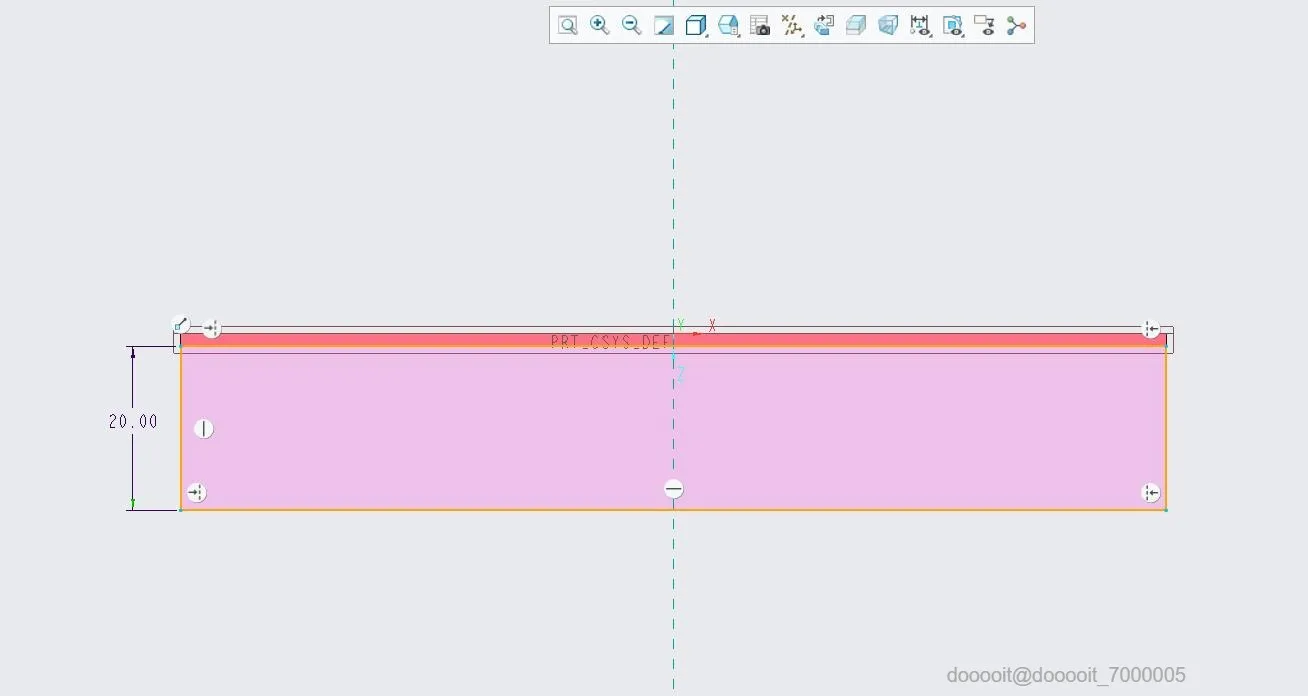Click the Repaint icon
Image resolution: width=1308 pixels, height=696 pixels.
coord(663,25)
